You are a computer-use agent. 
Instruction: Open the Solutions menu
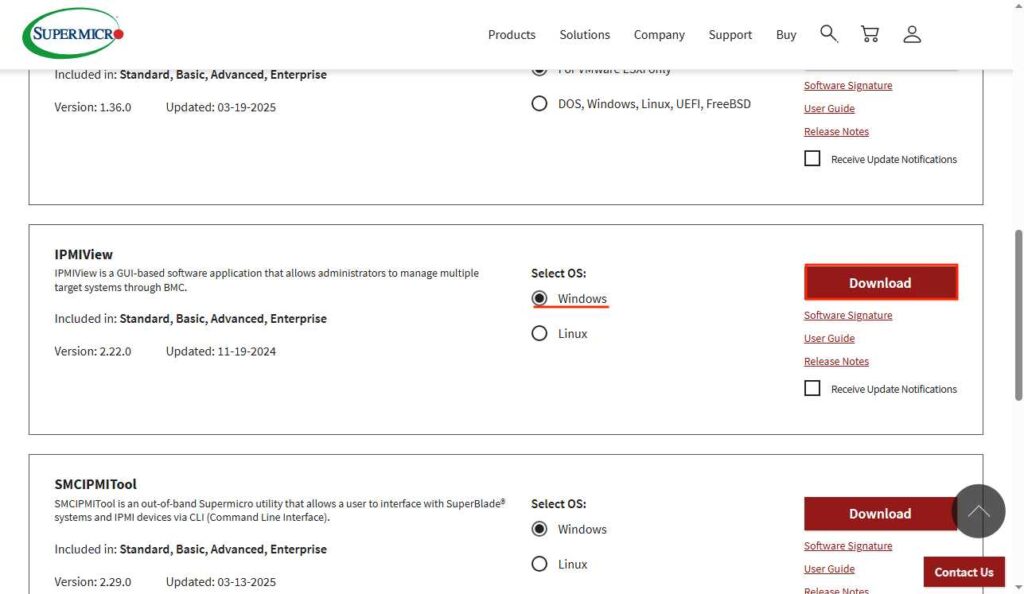coord(584,35)
